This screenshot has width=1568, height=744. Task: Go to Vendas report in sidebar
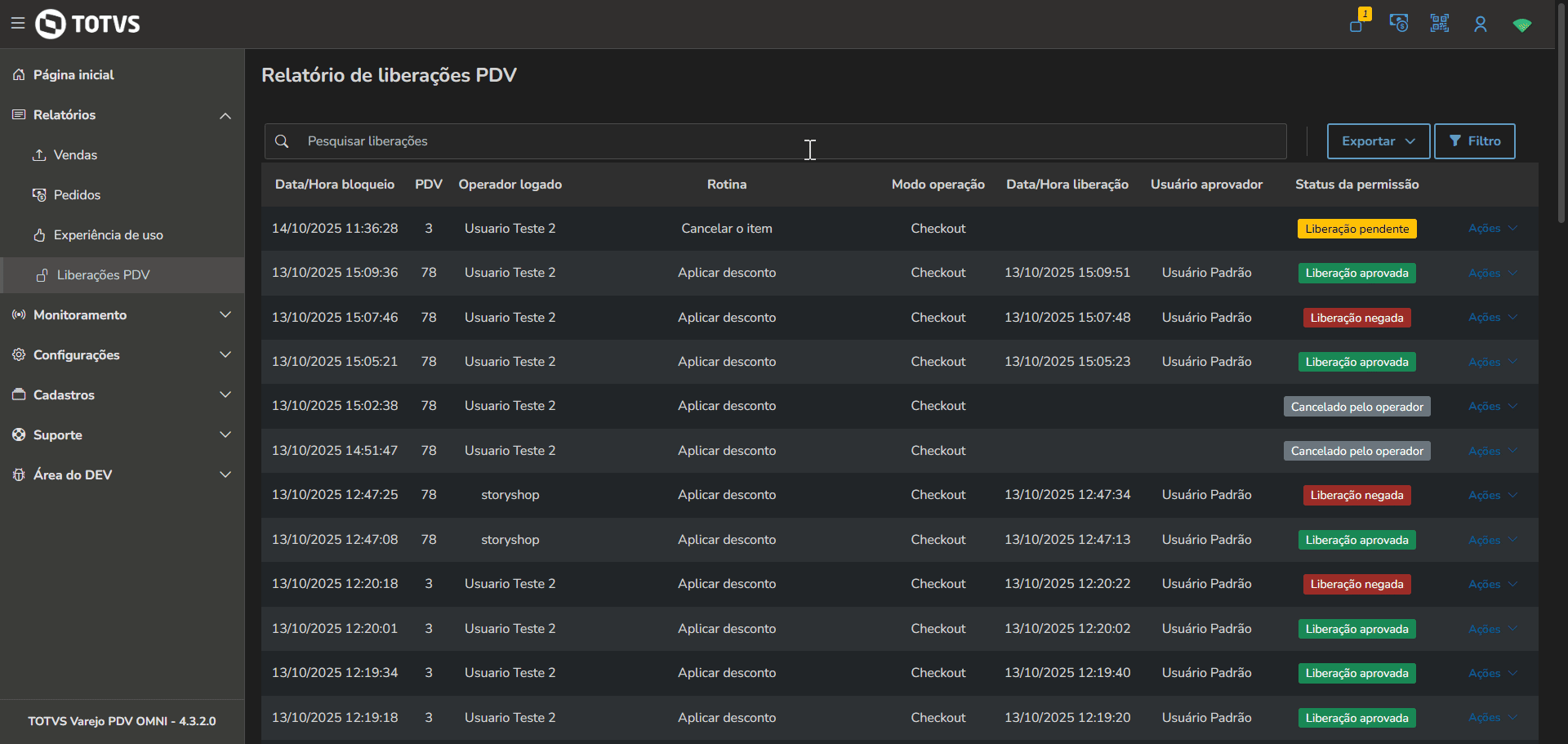click(75, 155)
